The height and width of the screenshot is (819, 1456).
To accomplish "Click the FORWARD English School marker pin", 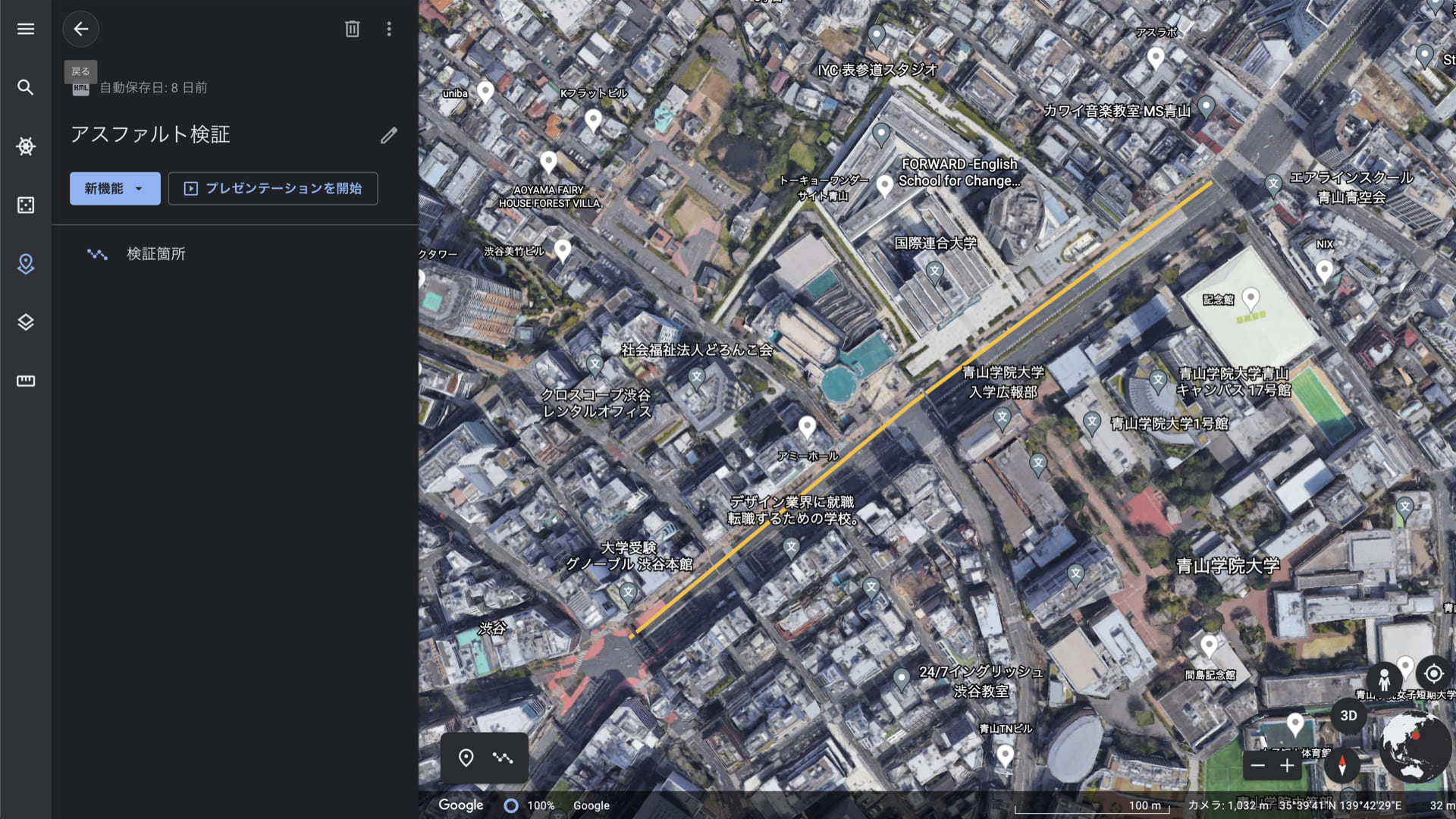I will (884, 185).
